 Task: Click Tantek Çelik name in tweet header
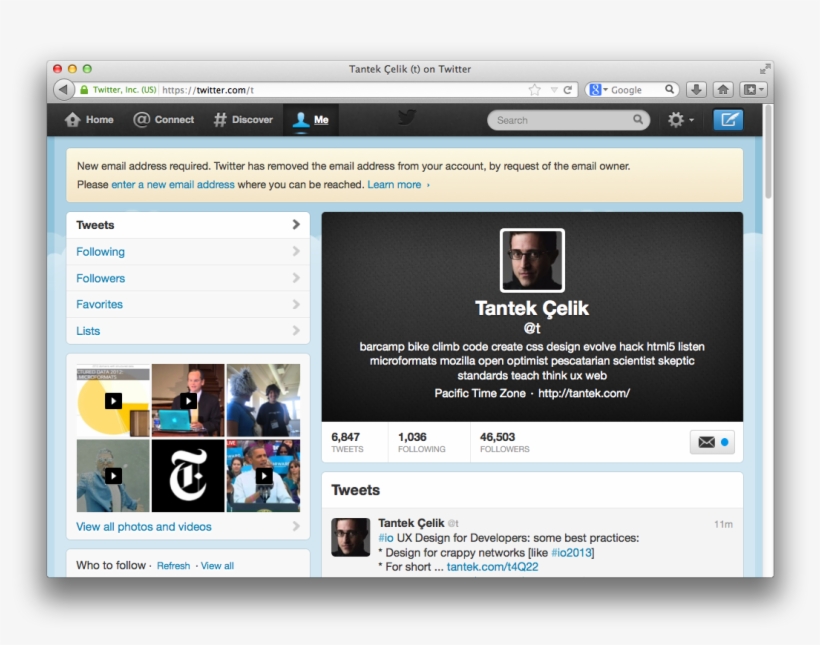tap(411, 523)
